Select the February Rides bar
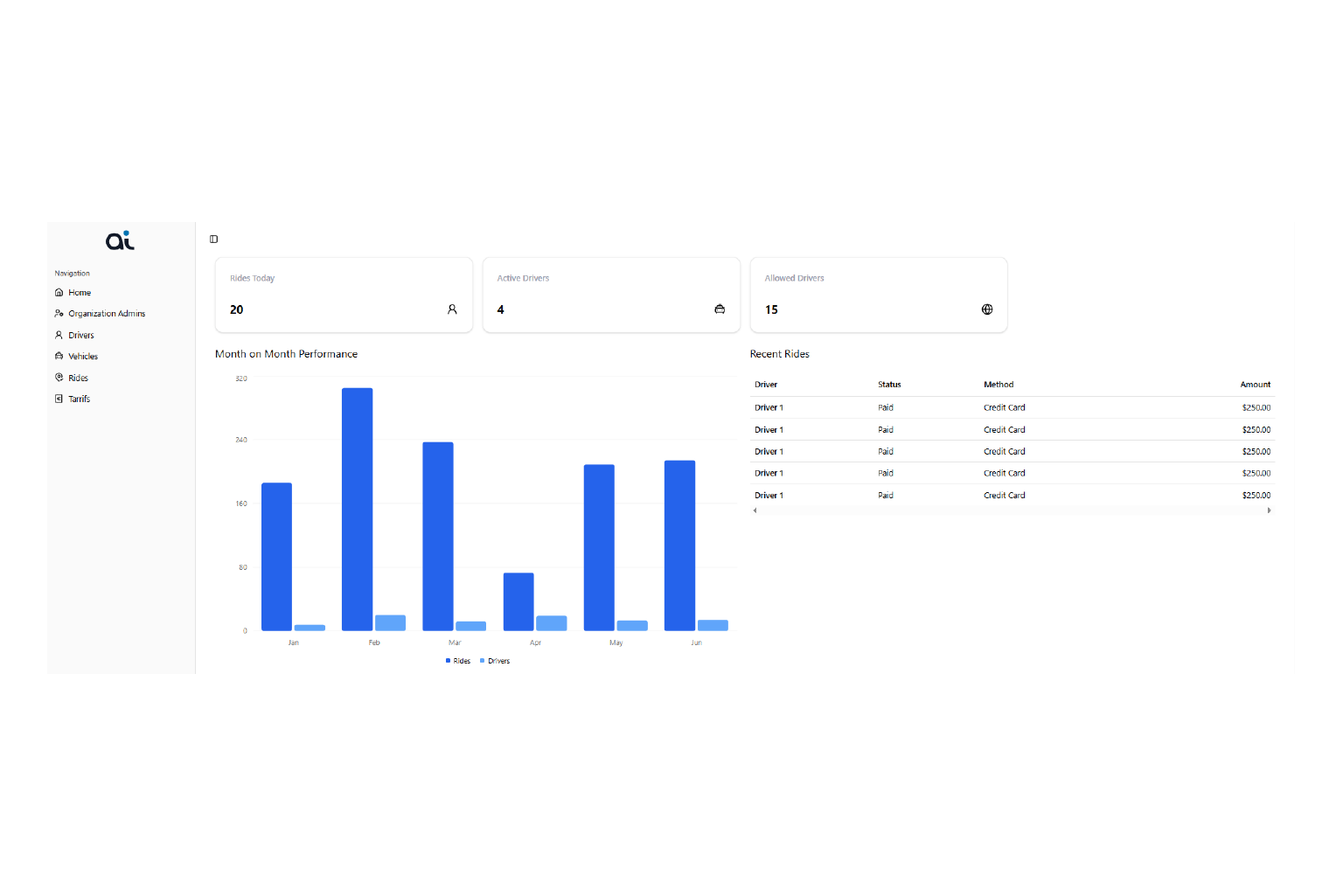 (357, 509)
